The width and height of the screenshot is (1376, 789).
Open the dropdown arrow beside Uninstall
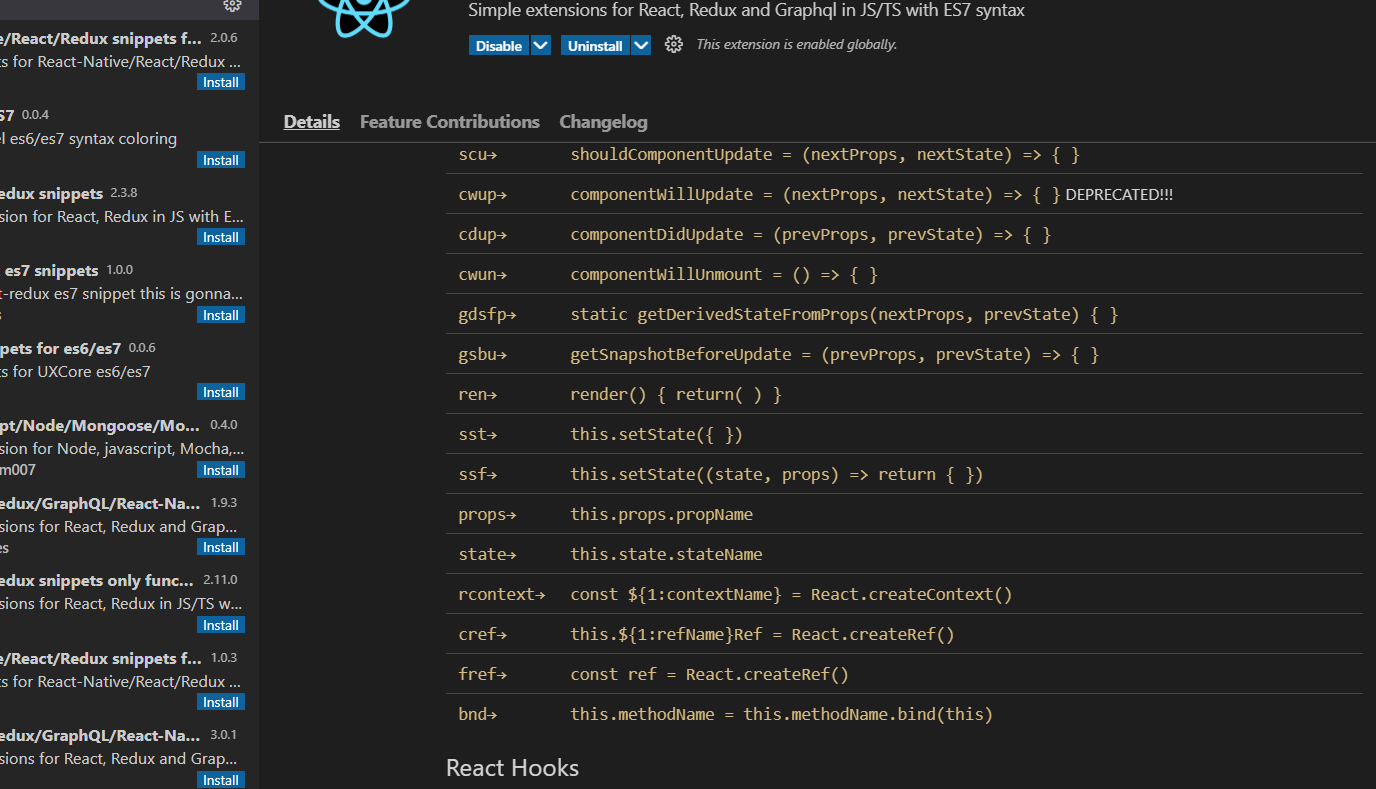(x=641, y=46)
